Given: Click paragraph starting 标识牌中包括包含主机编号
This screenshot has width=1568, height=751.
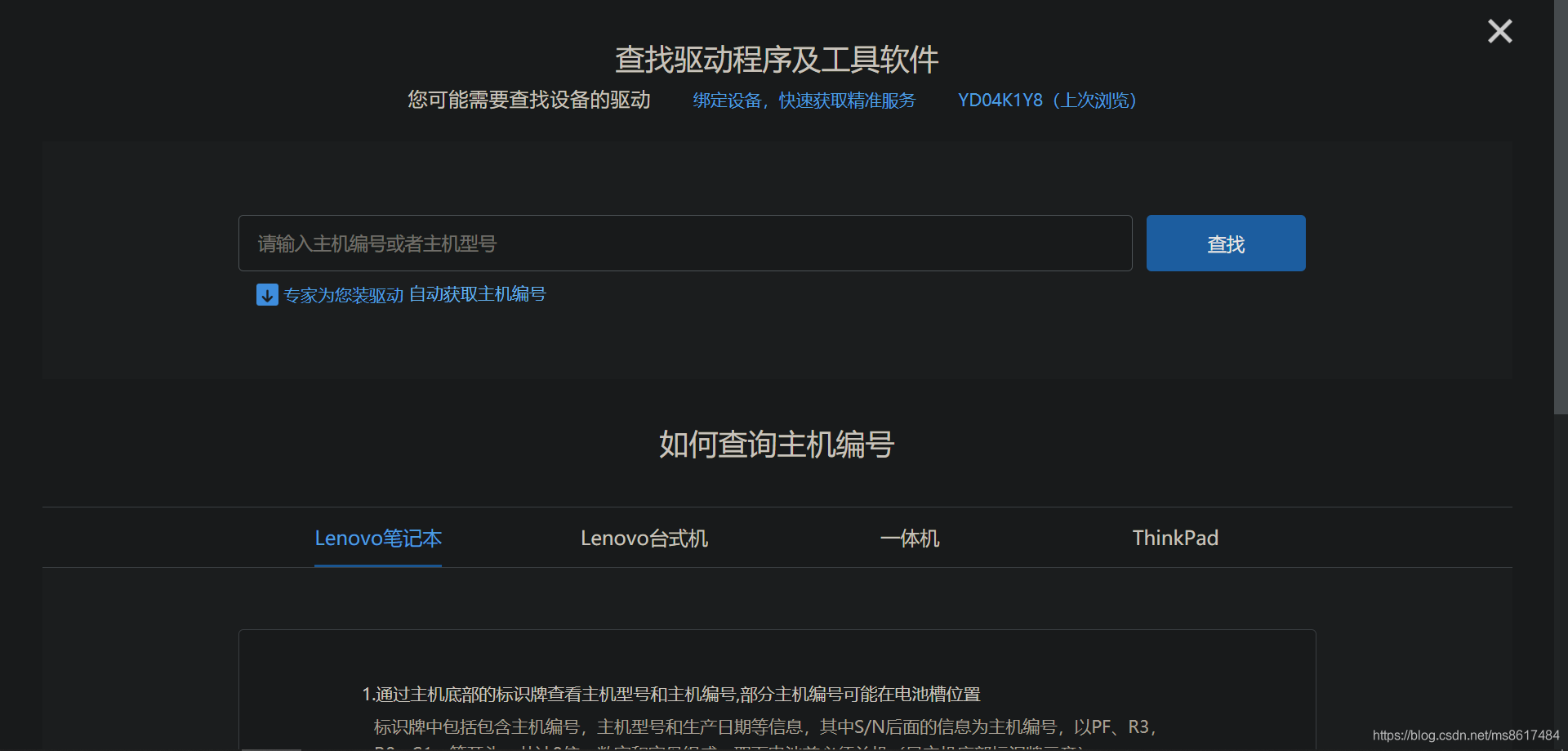Looking at the screenshot, I should [765, 727].
